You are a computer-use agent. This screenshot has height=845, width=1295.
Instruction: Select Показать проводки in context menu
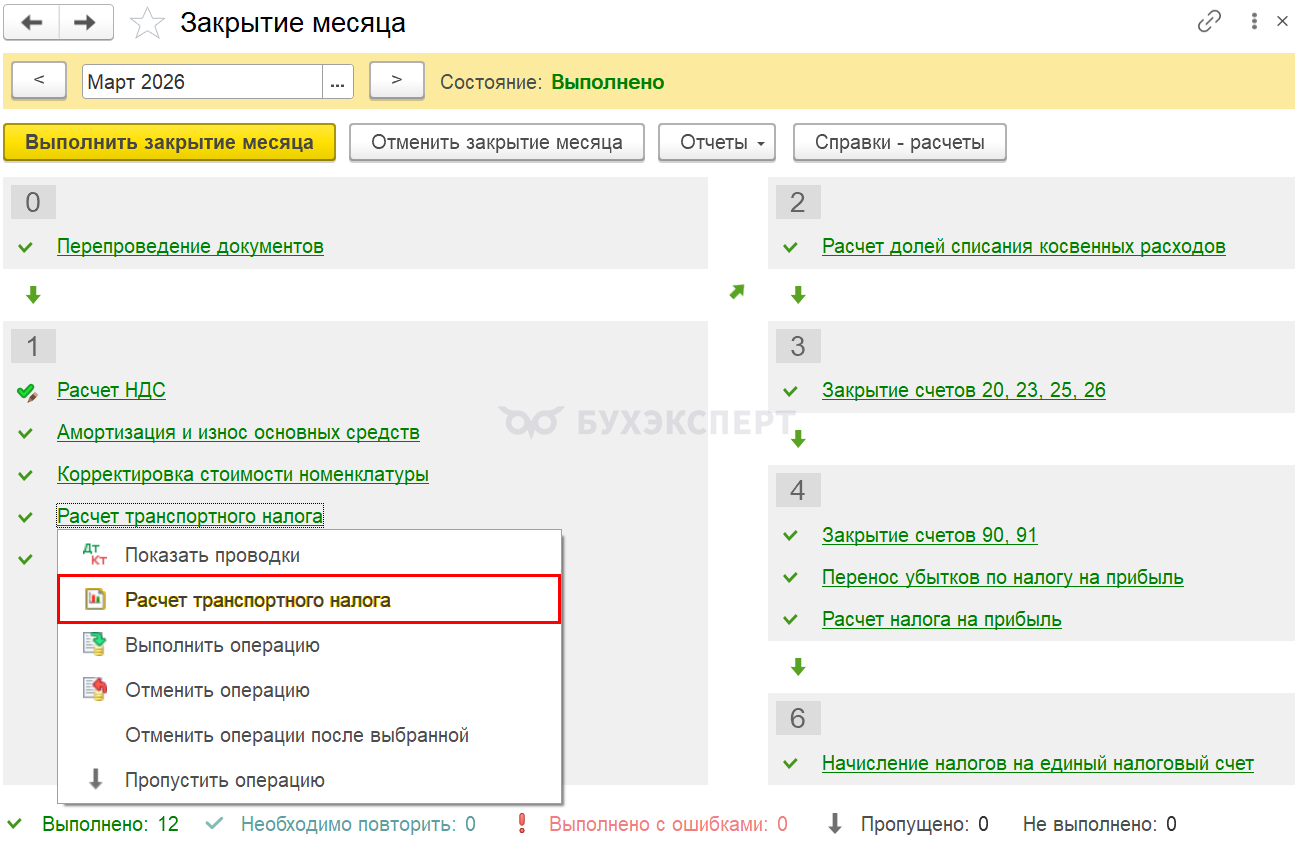pyautogui.click(x=310, y=555)
